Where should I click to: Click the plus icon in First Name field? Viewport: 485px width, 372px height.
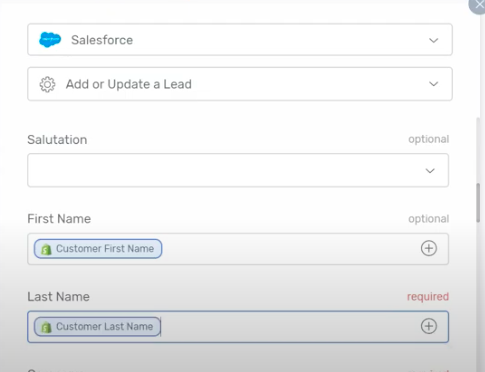click(429, 248)
